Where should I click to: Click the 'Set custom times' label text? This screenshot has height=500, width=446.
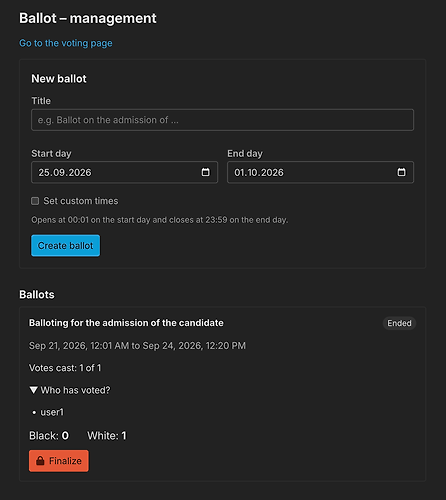coord(81,201)
